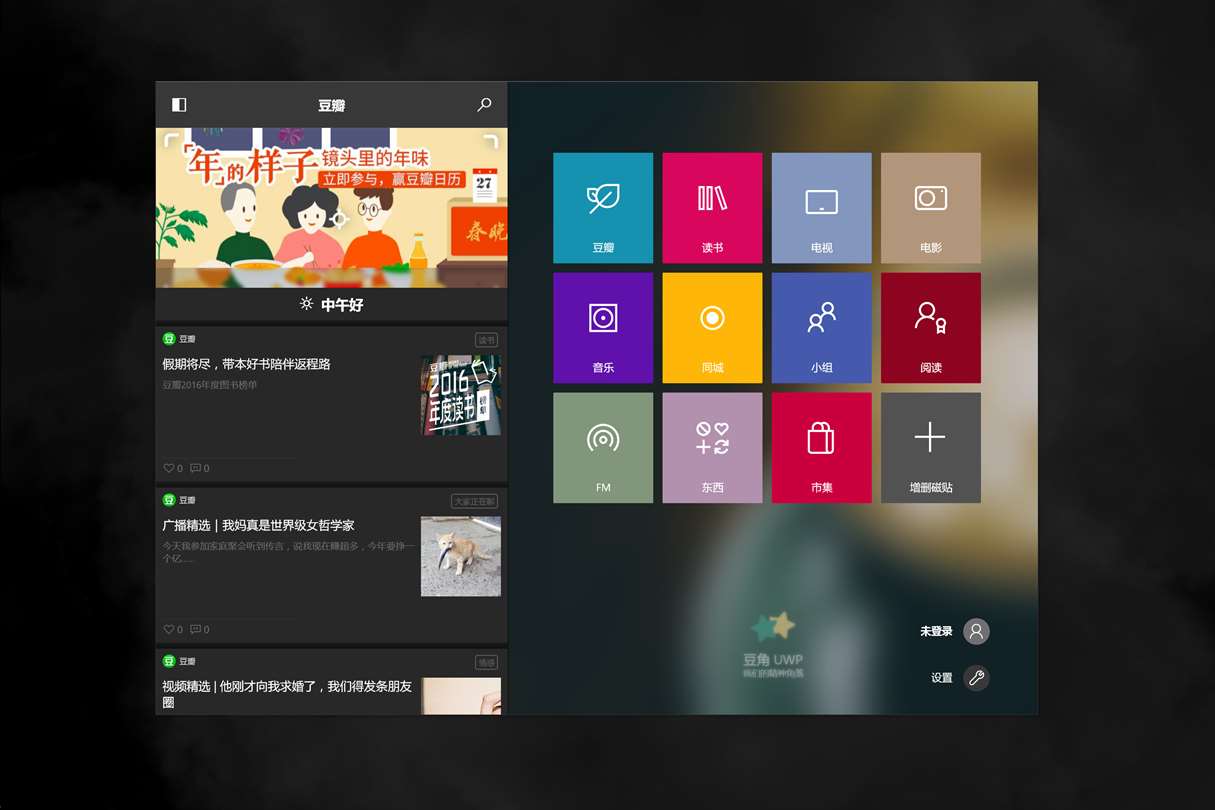Open the FM radio tile
Screen dimensions: 1215x810
tap(603, 448)
